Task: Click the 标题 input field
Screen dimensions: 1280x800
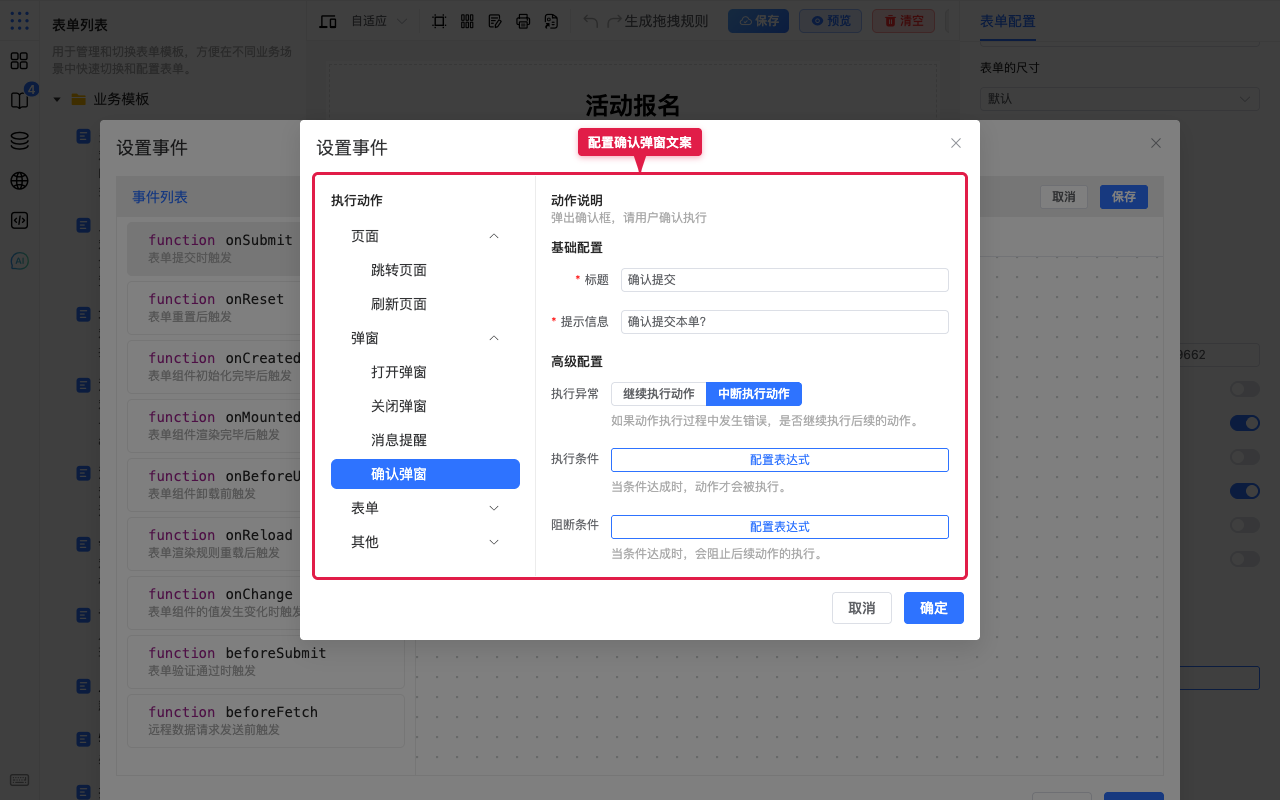Action: point(785,280)
